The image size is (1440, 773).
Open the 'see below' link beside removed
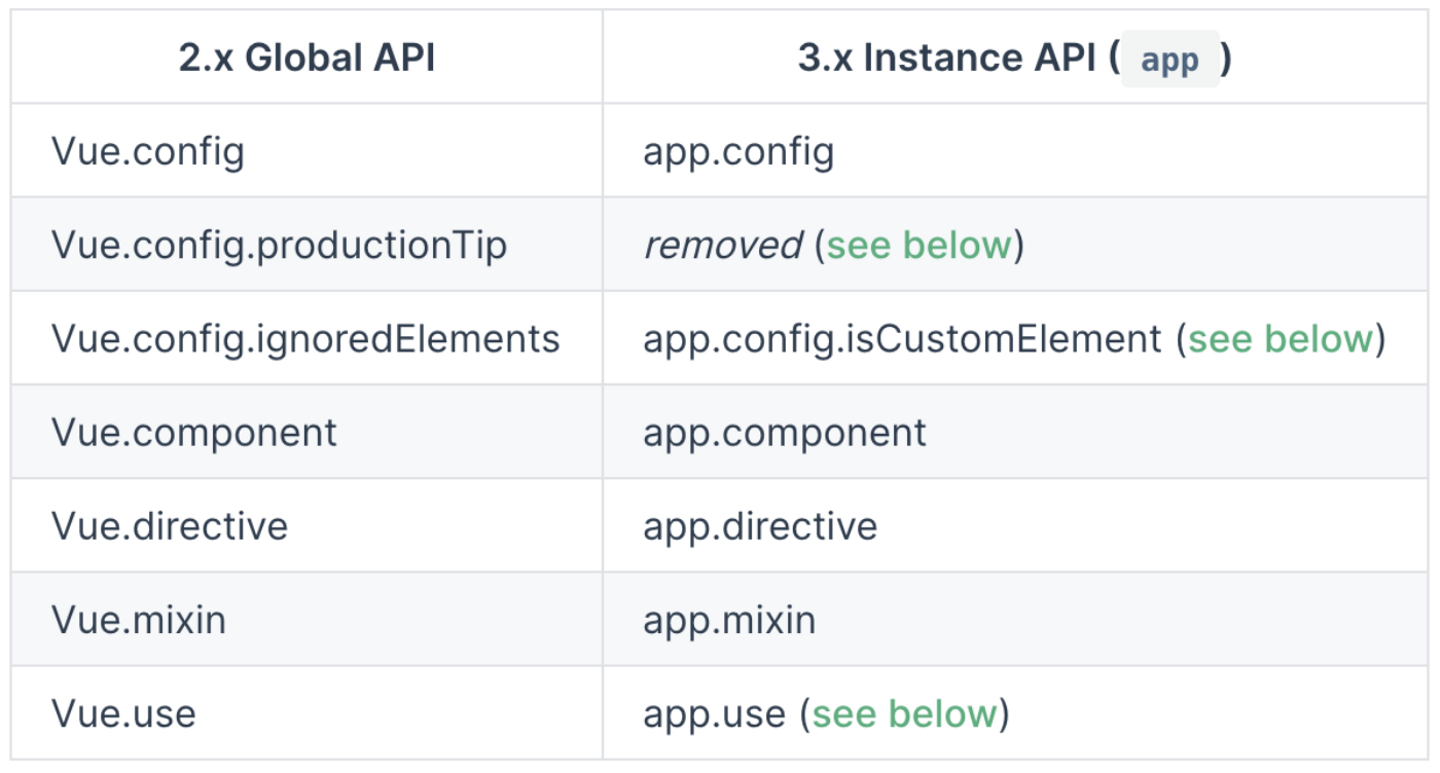coord(918,245)
